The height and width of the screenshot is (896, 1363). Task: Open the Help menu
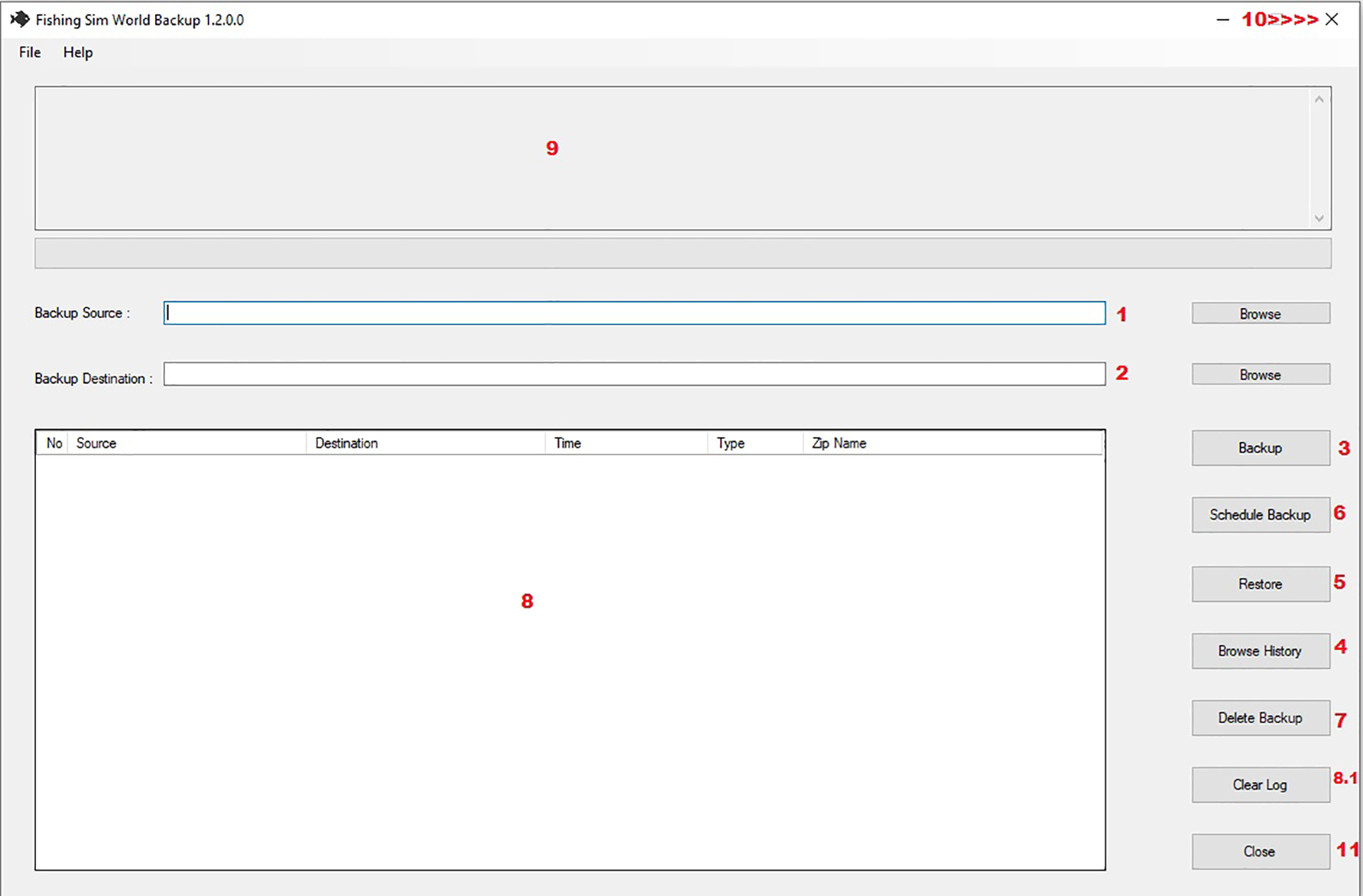click(x=78, y=52)
